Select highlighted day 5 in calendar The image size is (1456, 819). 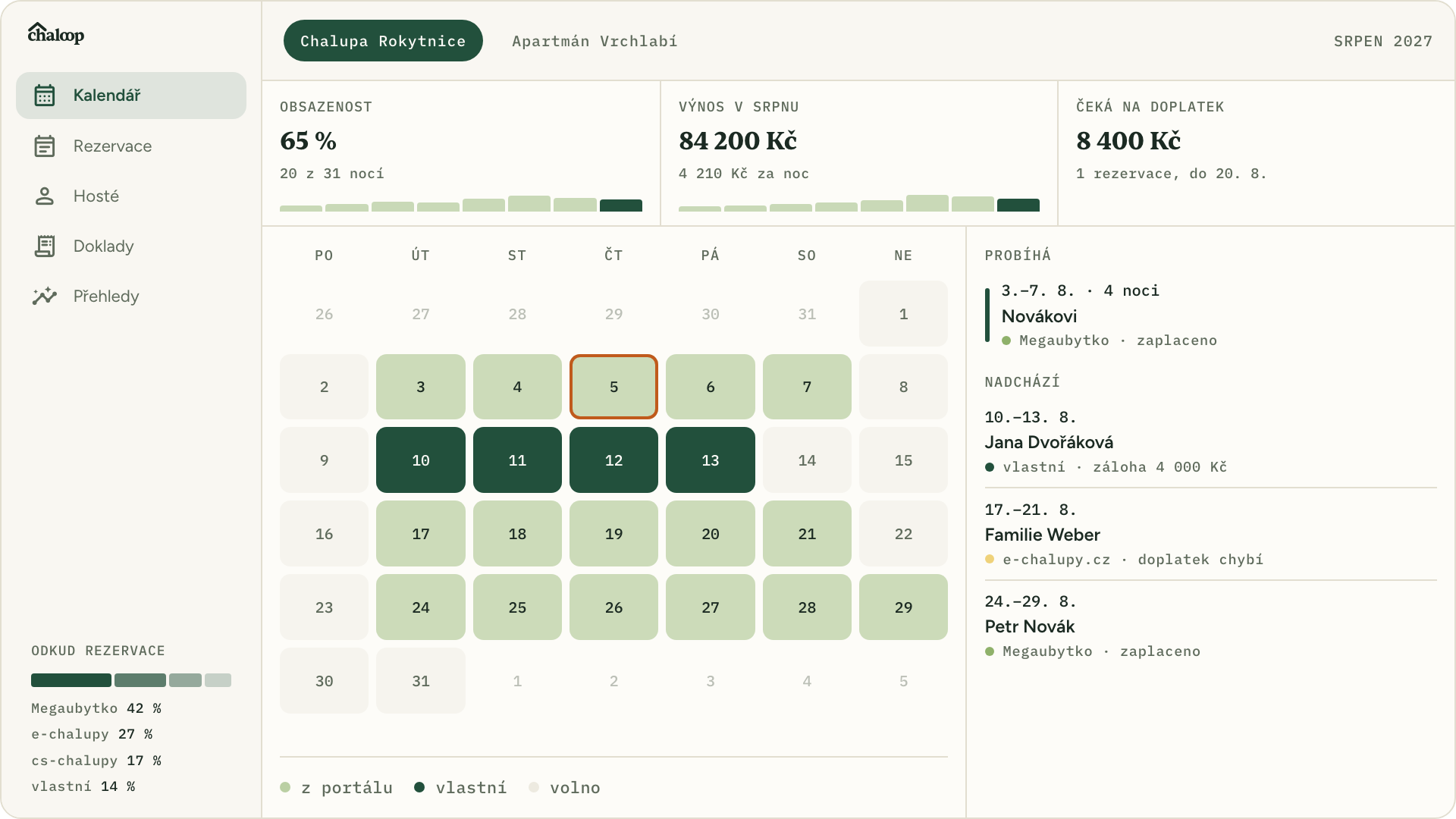point(613,387)
